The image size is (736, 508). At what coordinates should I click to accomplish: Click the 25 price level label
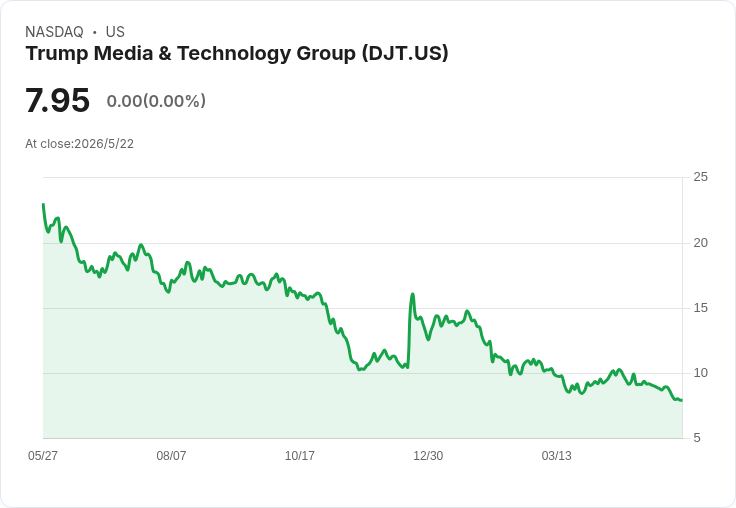tap(700, 177)
